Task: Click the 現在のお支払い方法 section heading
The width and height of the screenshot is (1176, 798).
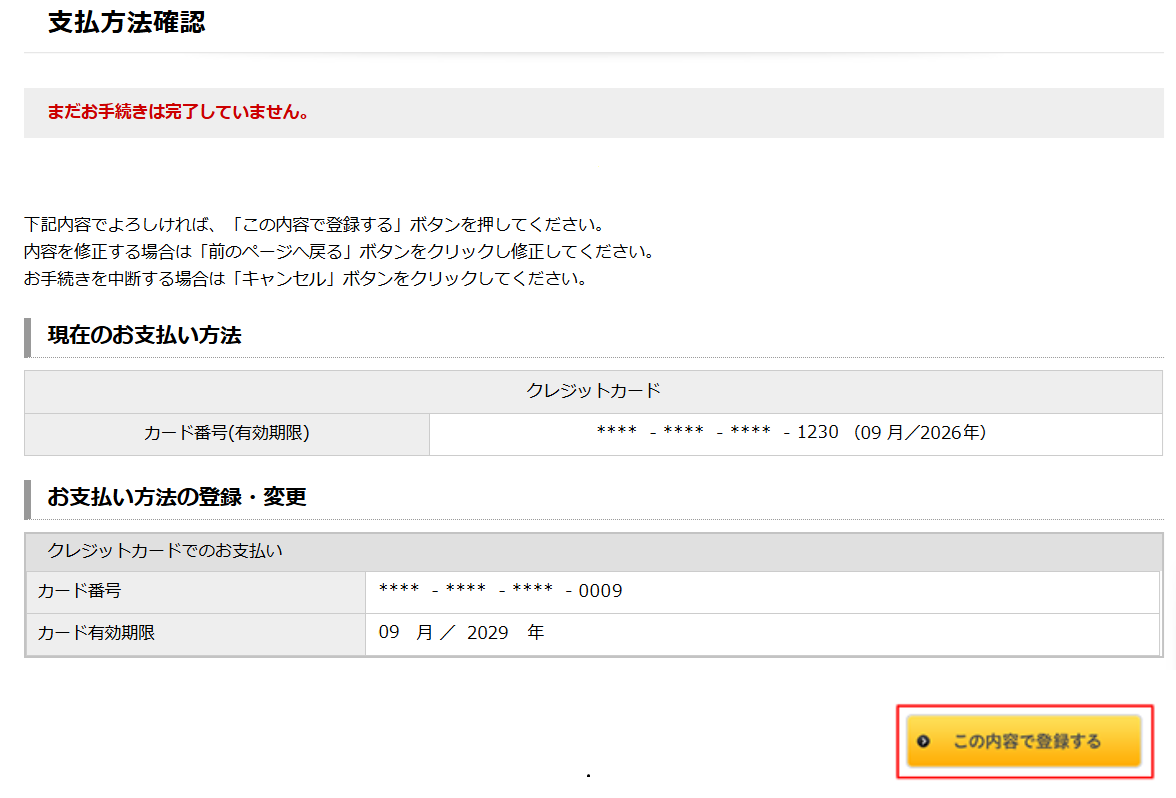Action: [x=144, y=336]
